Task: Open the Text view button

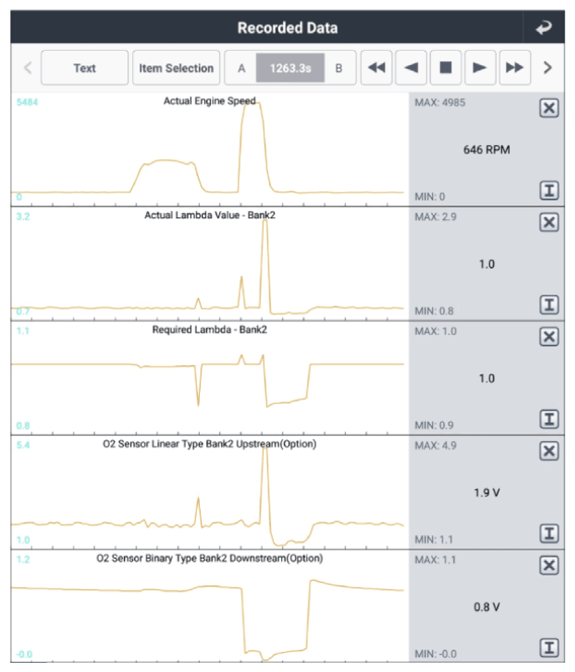Action: [84, 68]
